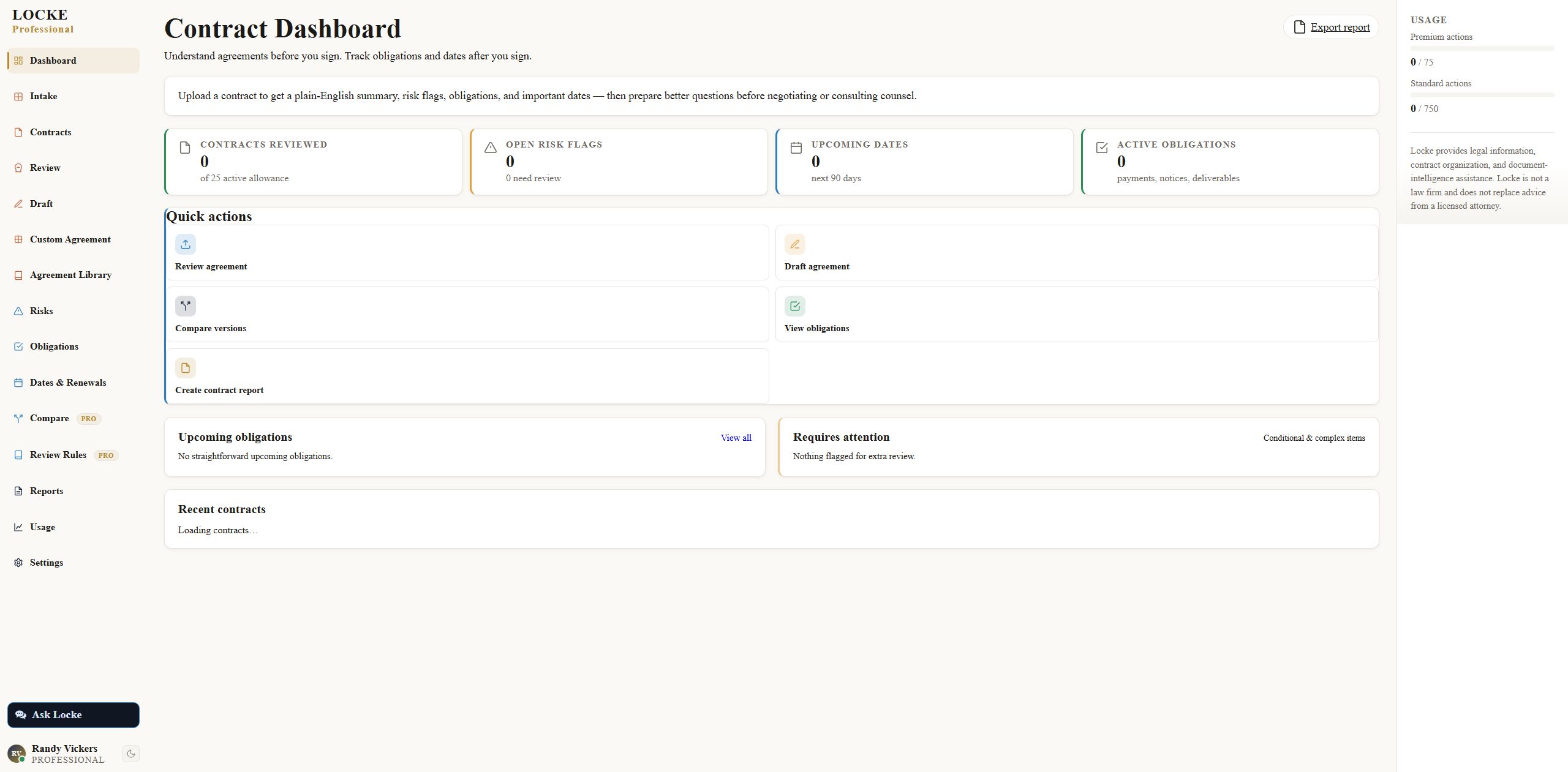Screen dimensions: 1568x772
Task: Go to Contracts in the sidebar
Action: [73, 132]
